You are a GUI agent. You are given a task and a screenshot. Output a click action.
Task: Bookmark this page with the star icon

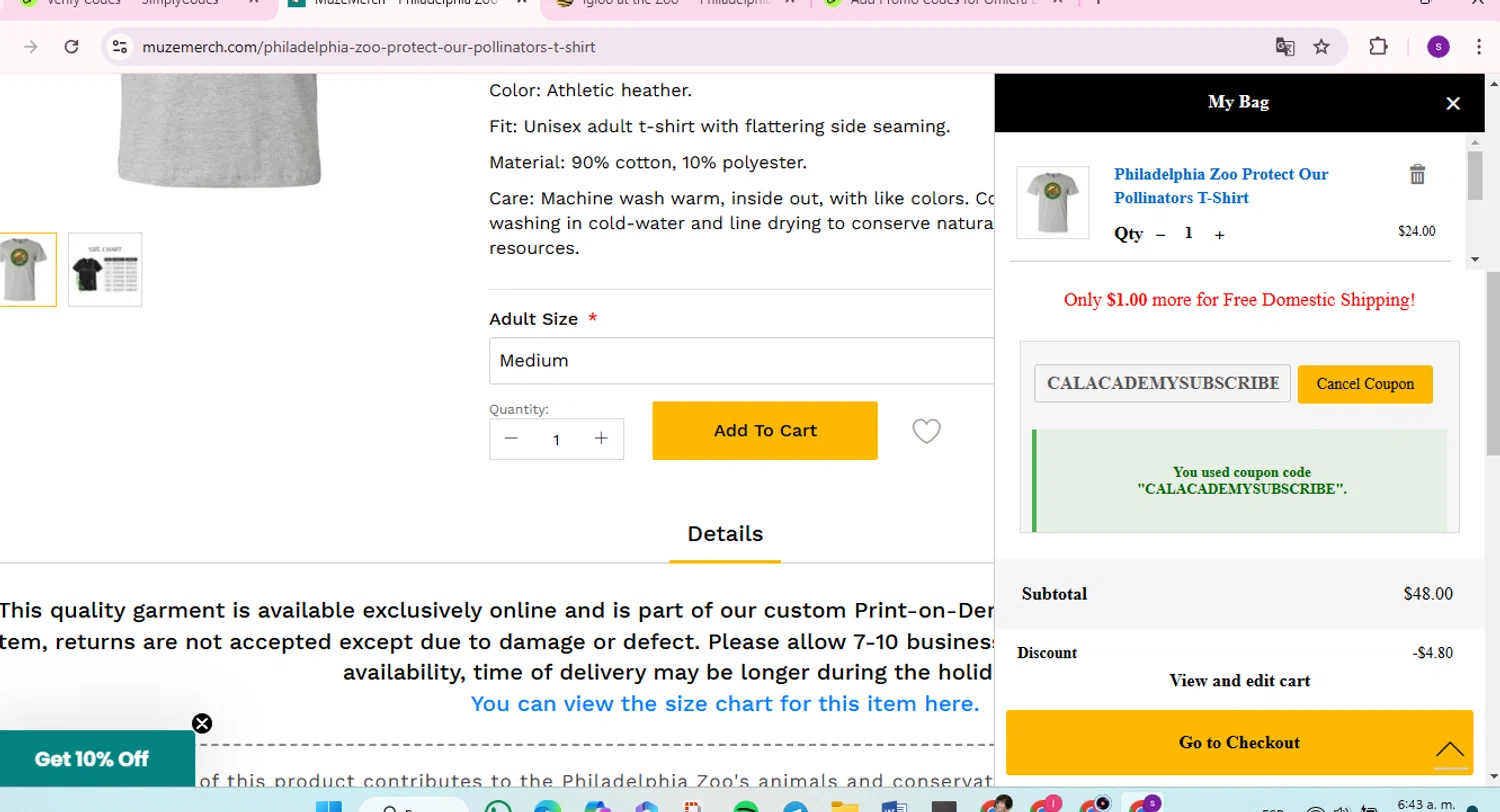pyautogui.click(x=1321, y=47)
